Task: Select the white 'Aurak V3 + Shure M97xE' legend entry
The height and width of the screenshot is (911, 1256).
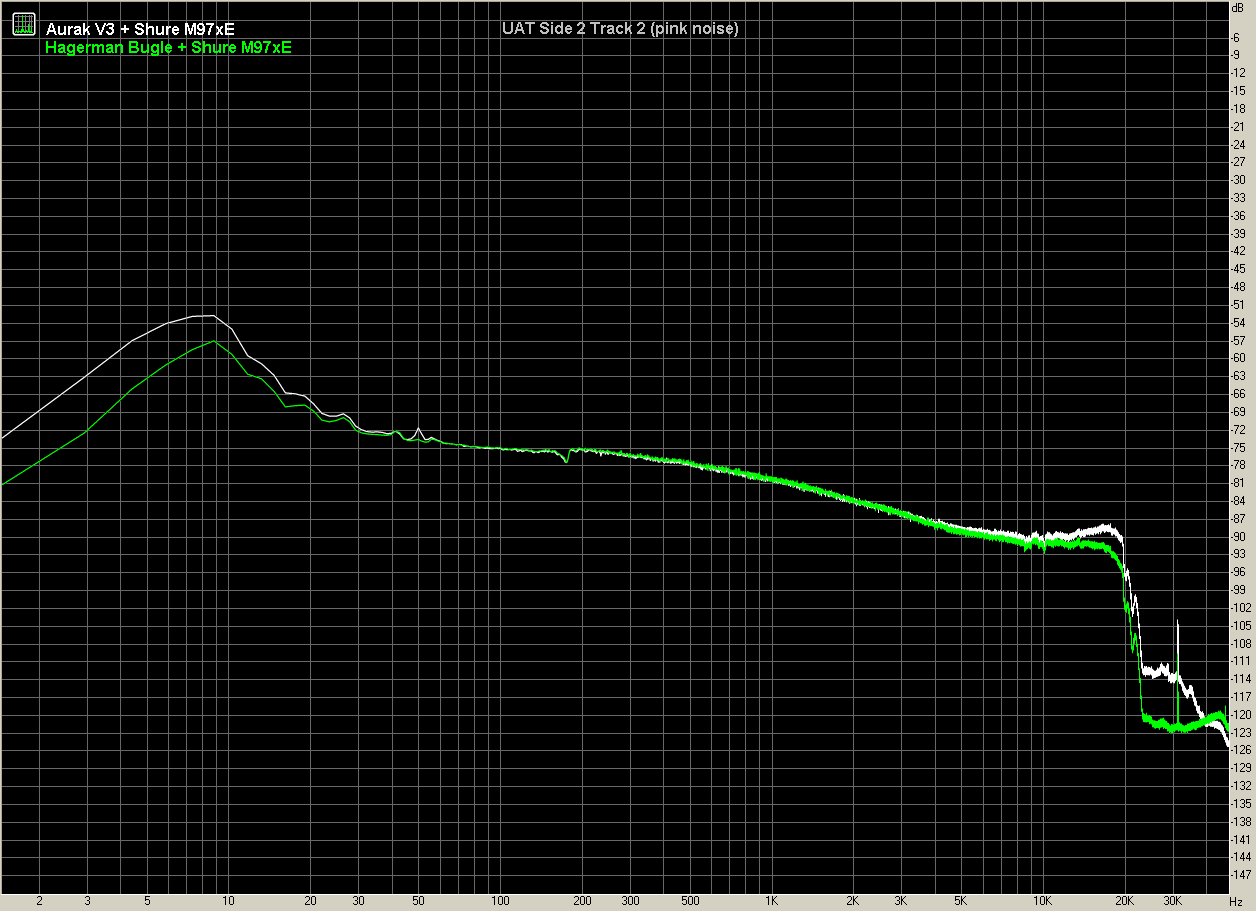Action: 140,29
